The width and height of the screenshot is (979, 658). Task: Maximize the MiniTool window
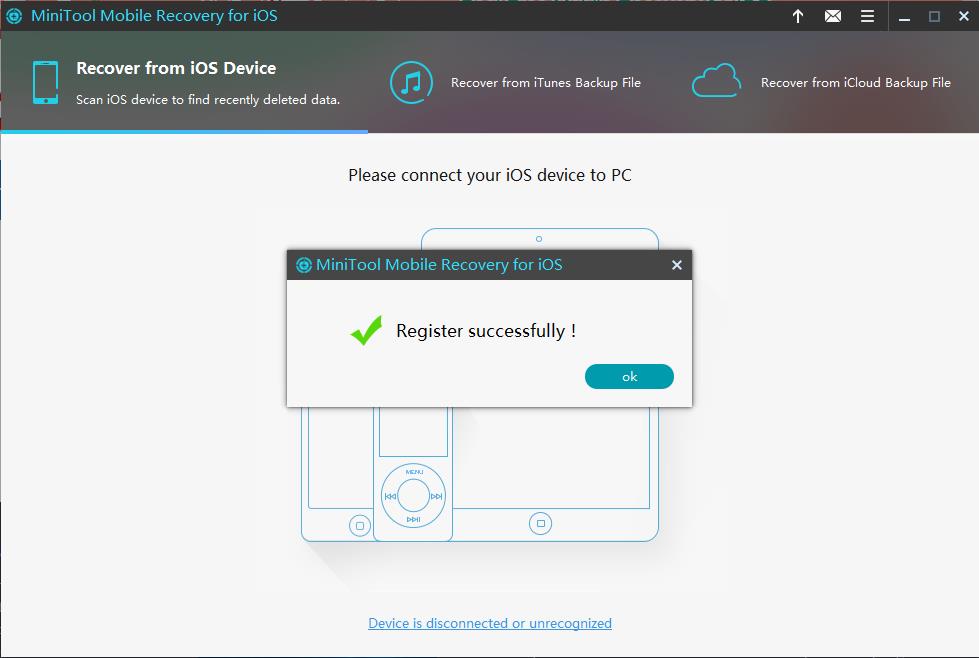[x=934, y=16]
